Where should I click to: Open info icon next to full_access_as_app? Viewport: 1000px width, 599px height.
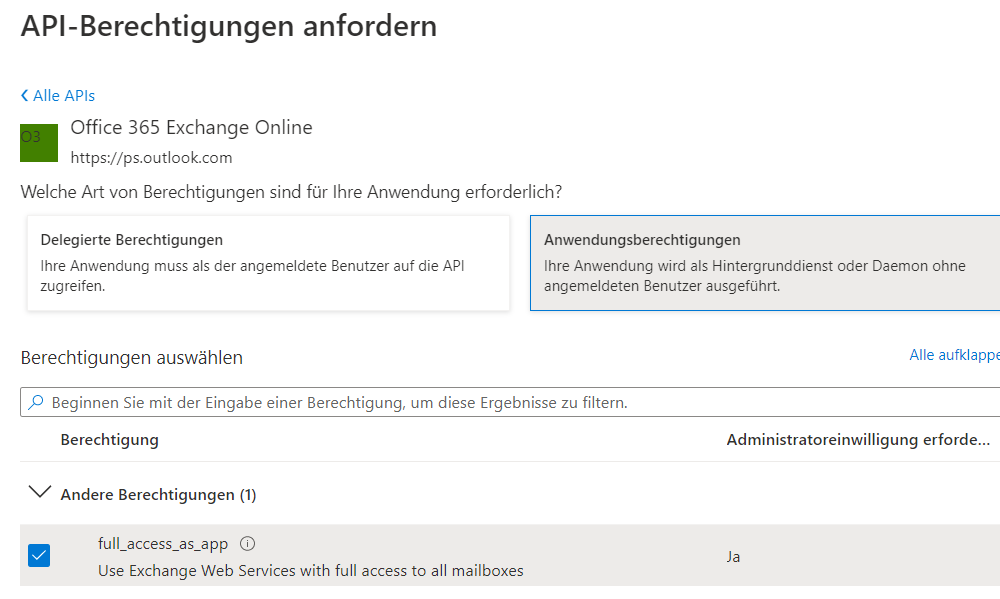pos(247,544)
